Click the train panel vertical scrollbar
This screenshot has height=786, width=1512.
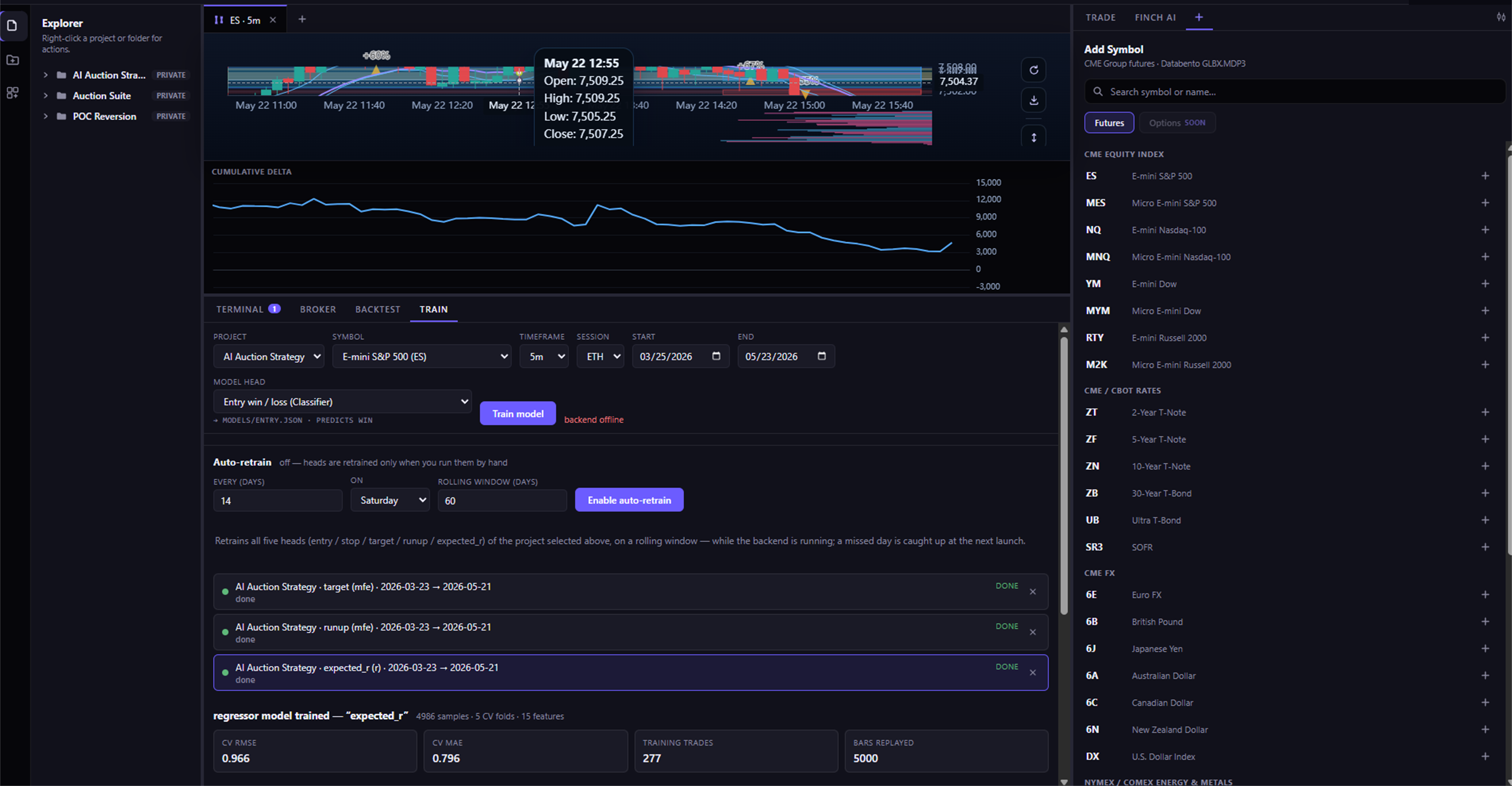coord(1063,475)
